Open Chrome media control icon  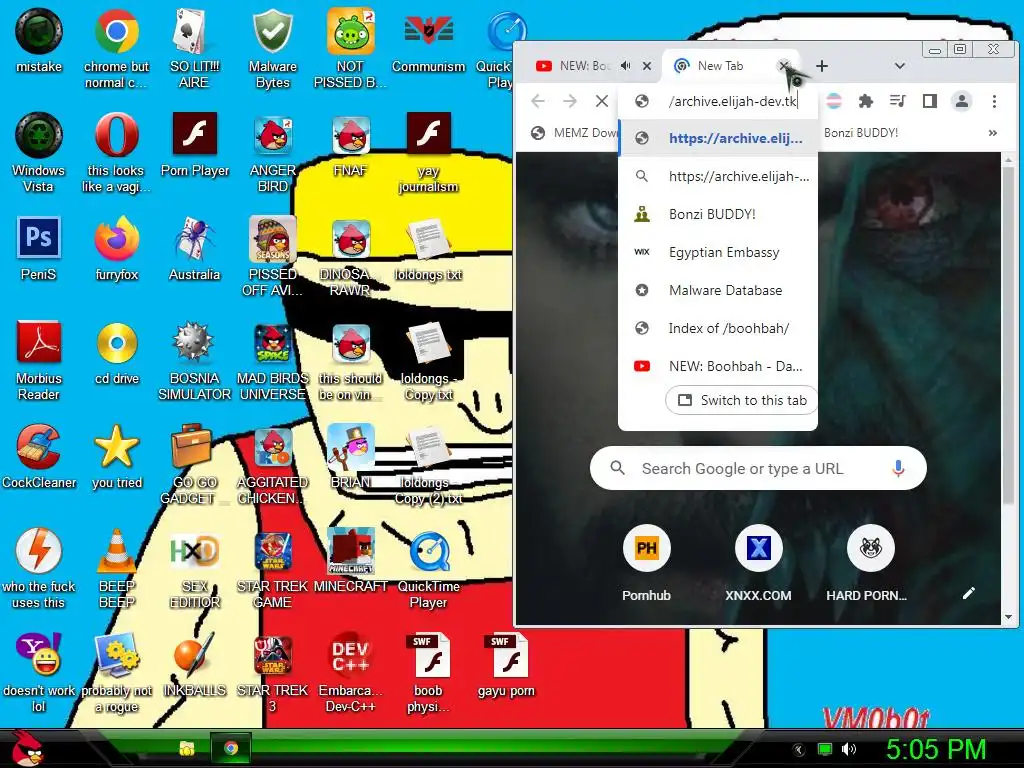pyautogui.click(x=898, y=101)
